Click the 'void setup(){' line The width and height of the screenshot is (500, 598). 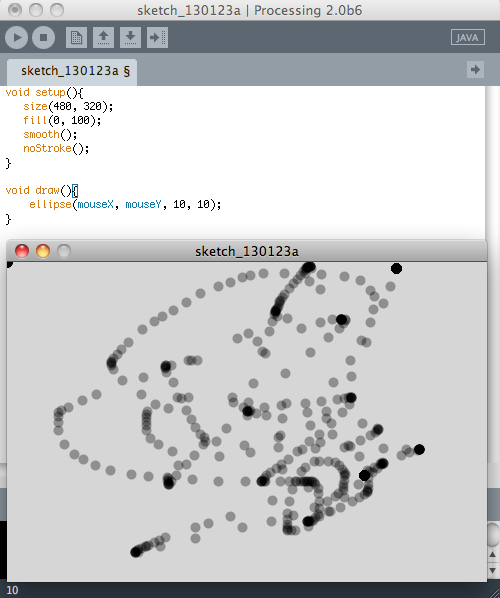point(44,92)
